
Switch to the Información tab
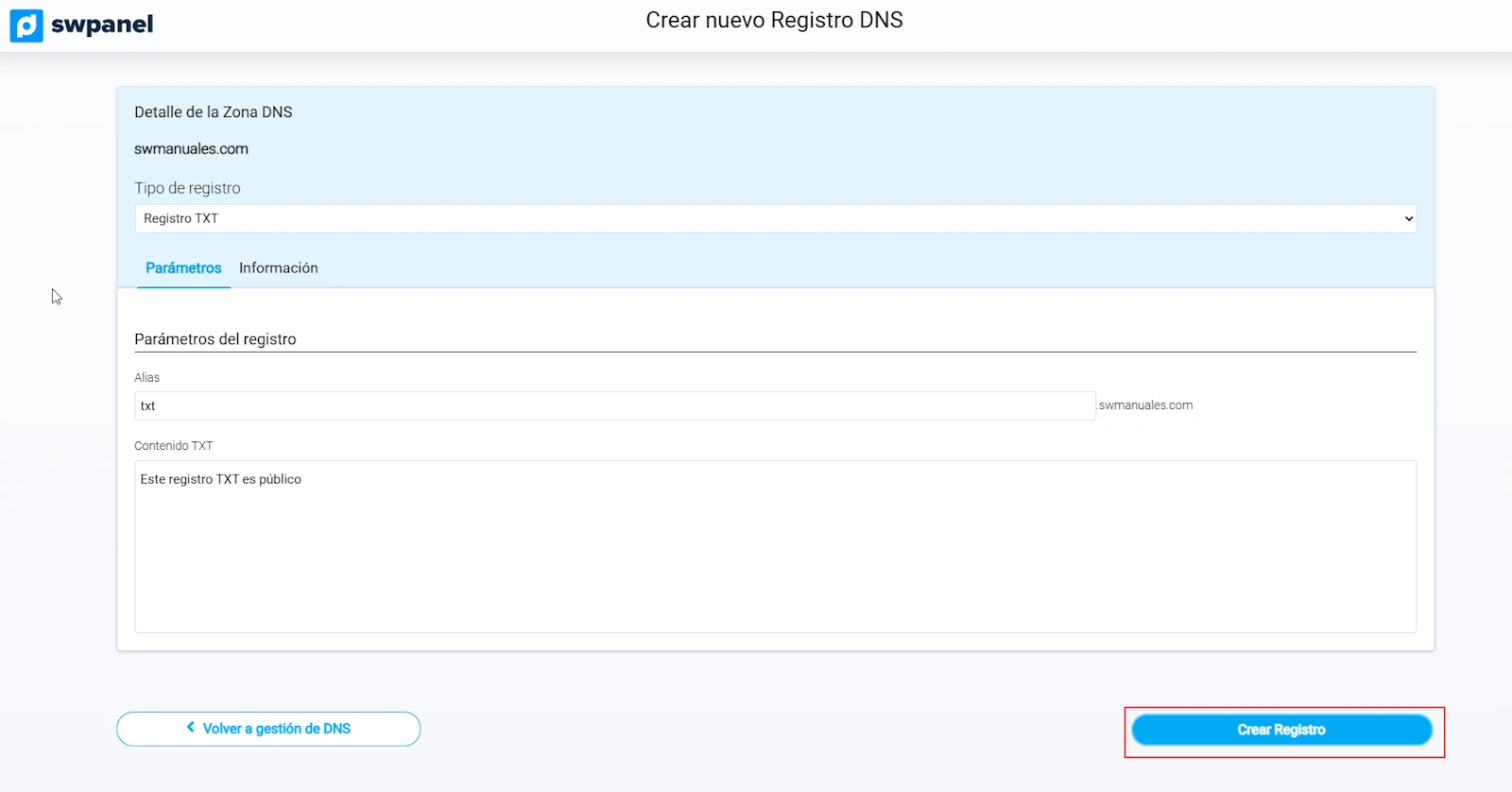[278, 268]
